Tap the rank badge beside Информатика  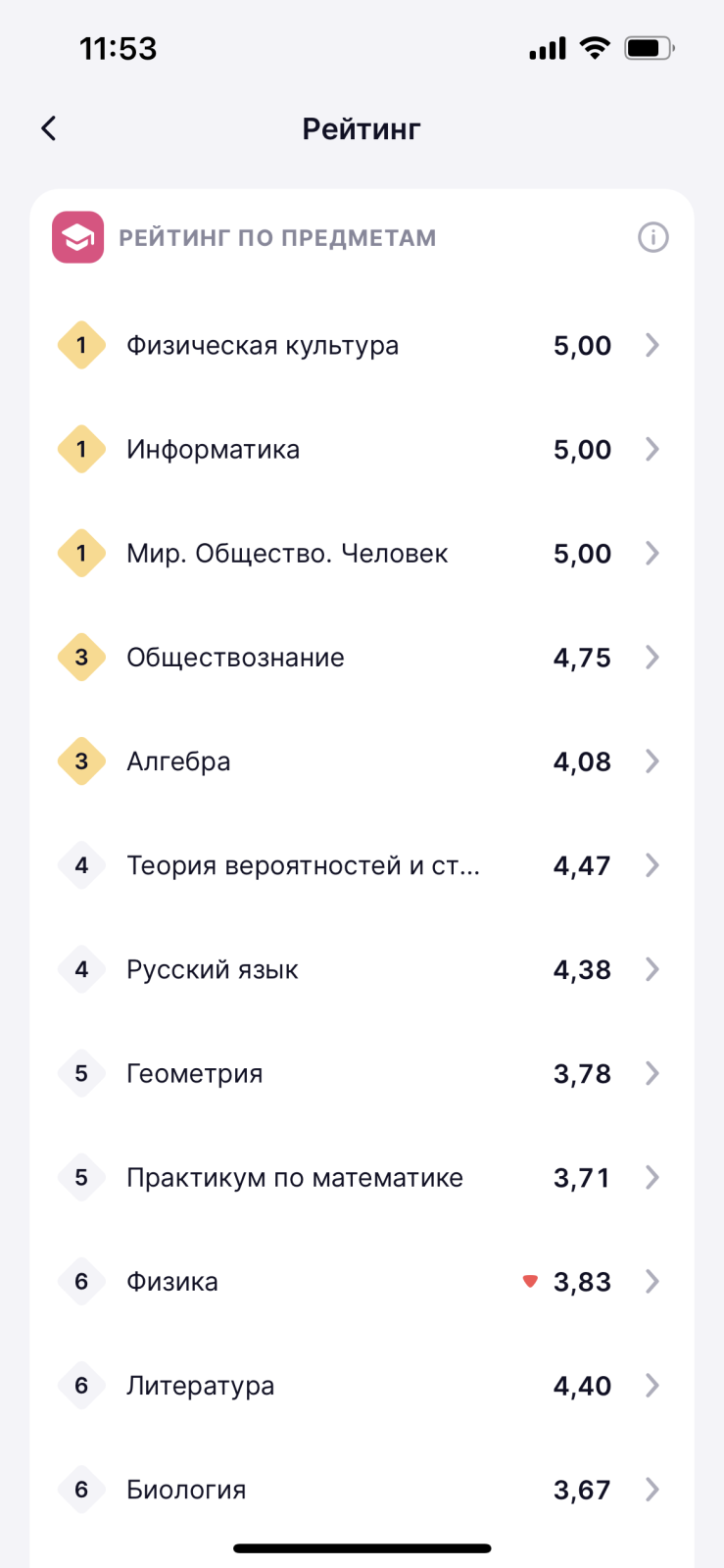81,449
